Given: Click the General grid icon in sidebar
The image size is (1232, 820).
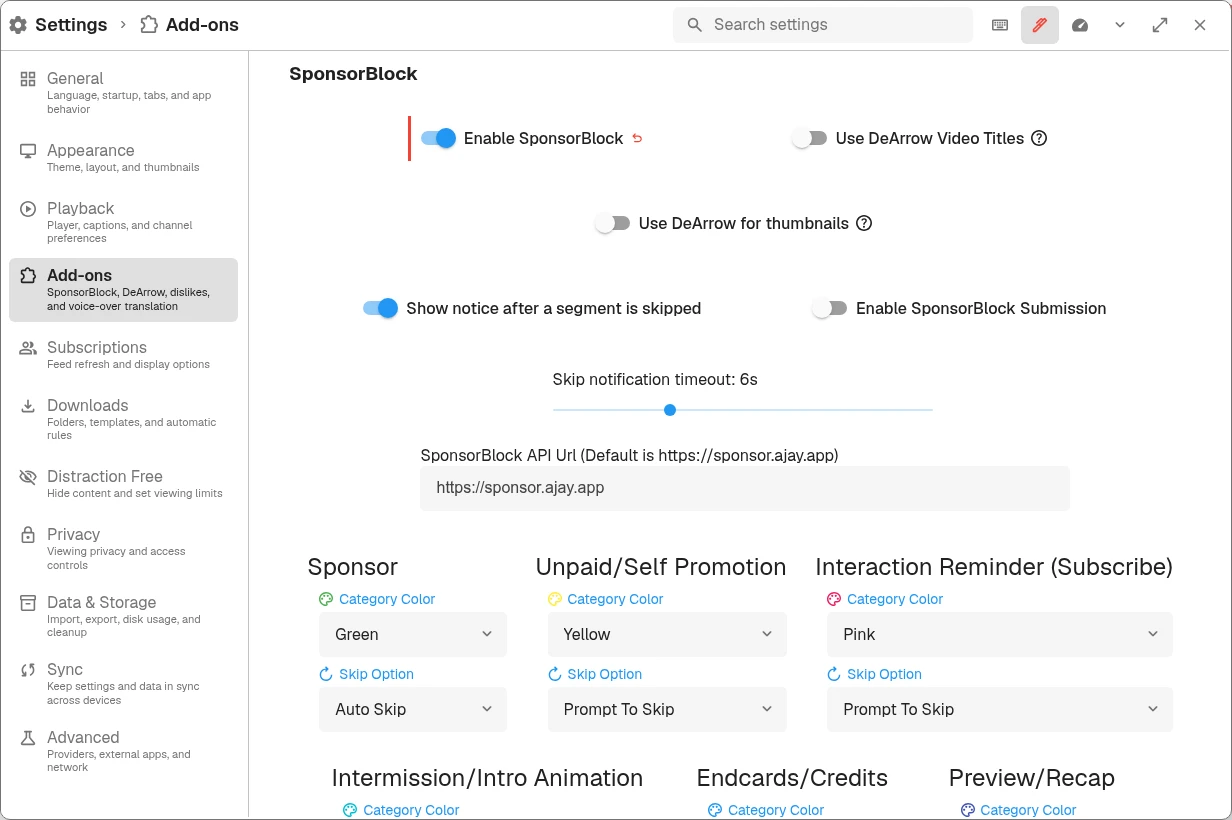Looking at the screenshot, I should (x=28, y=78).
